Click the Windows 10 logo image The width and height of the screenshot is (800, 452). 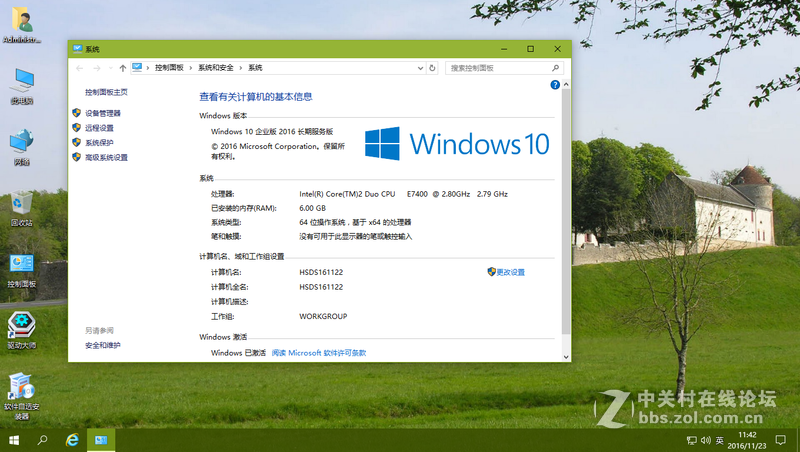[x=457, y=143]
